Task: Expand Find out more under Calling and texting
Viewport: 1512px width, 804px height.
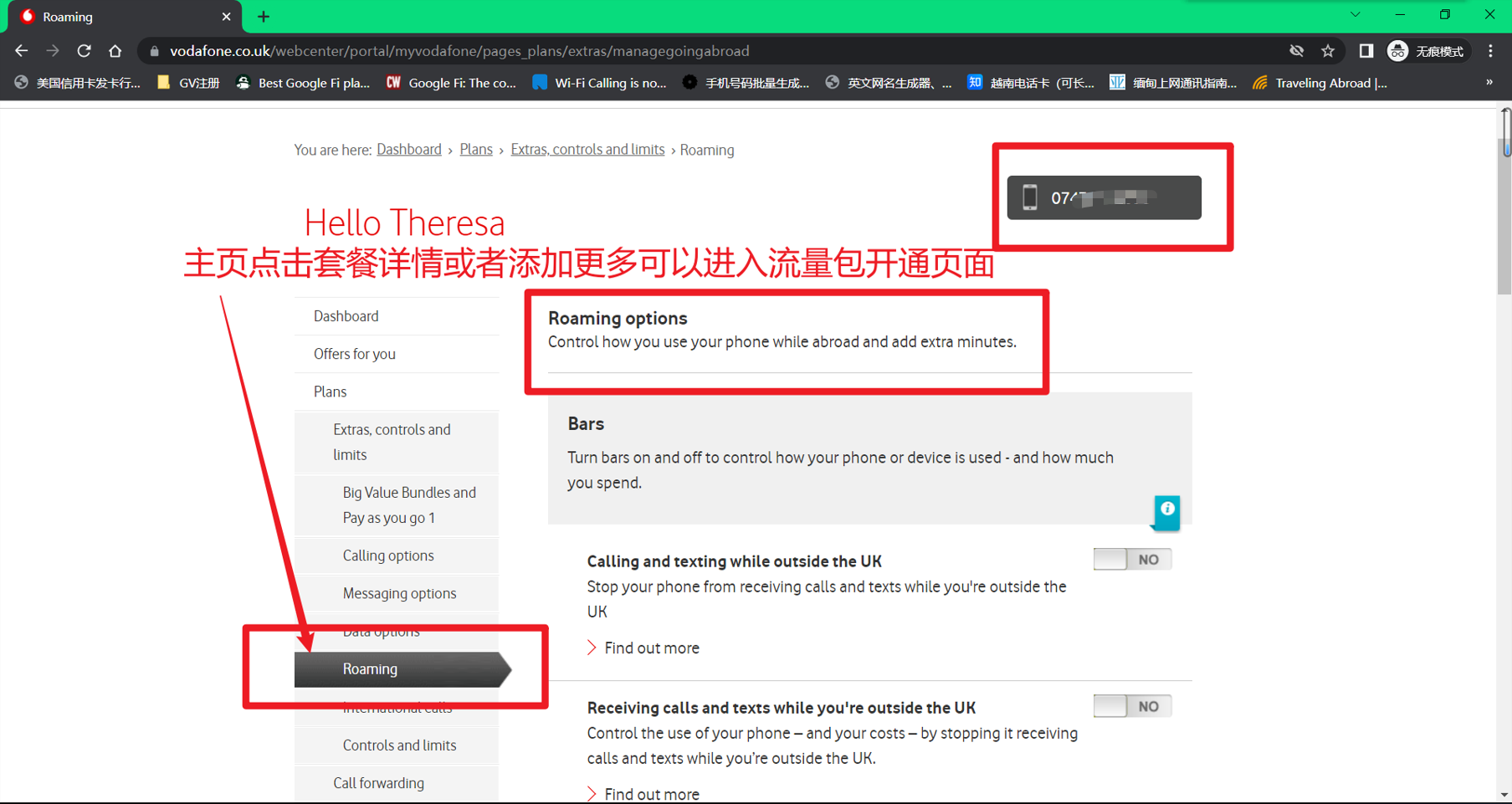Action: coord(651,648)
